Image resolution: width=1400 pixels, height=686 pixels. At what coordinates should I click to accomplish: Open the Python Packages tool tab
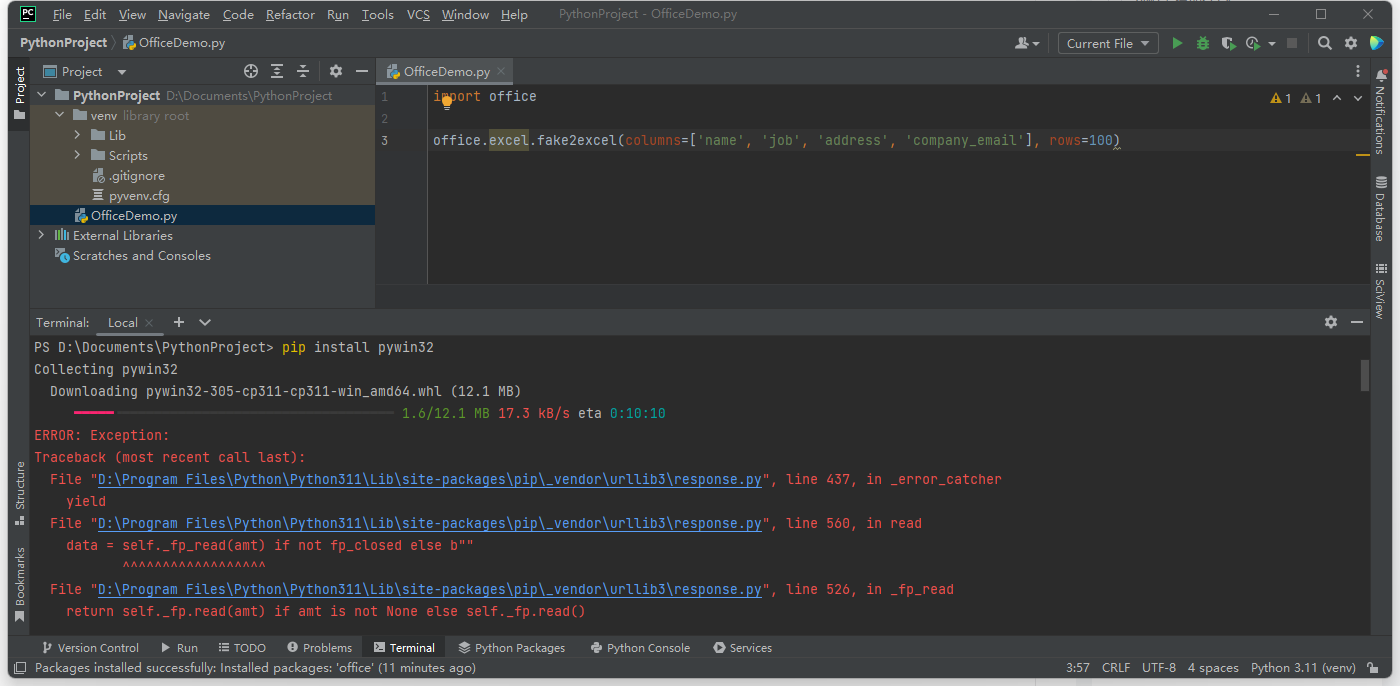pyautogui.click(x=511, y=648)
